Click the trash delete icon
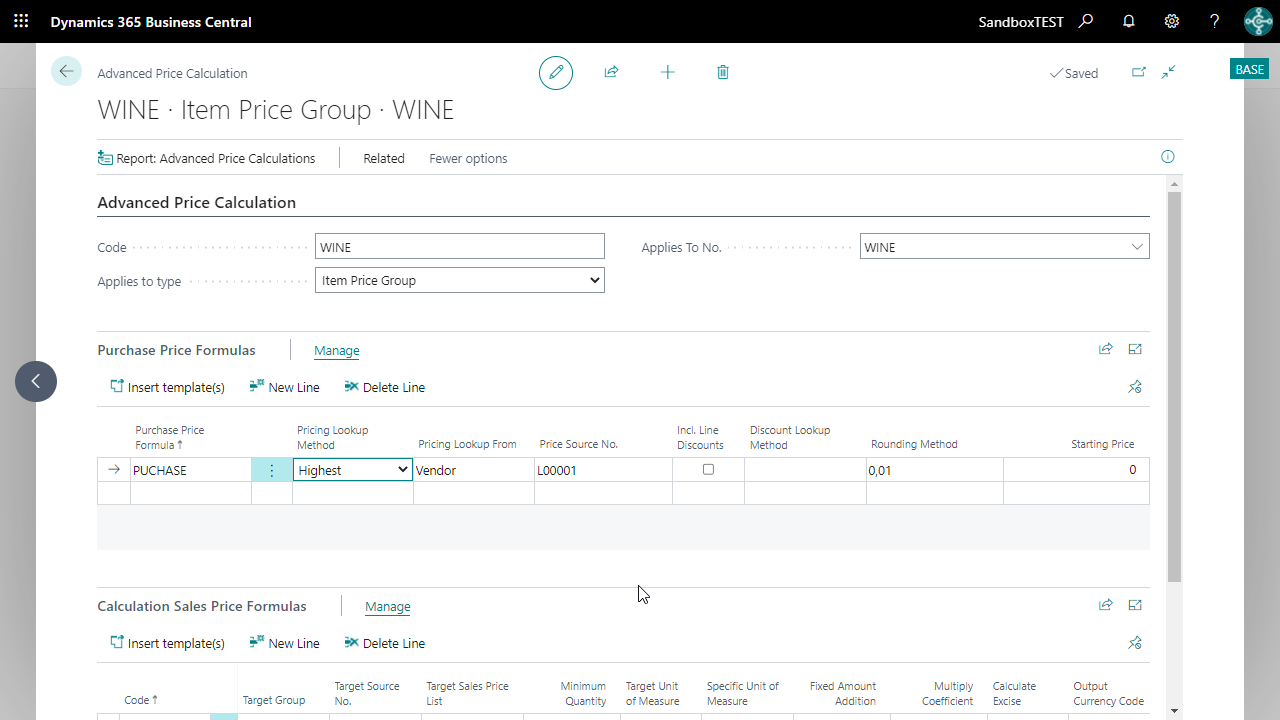The width and height of the screenshot is (1280, 720). coord(723,72)
